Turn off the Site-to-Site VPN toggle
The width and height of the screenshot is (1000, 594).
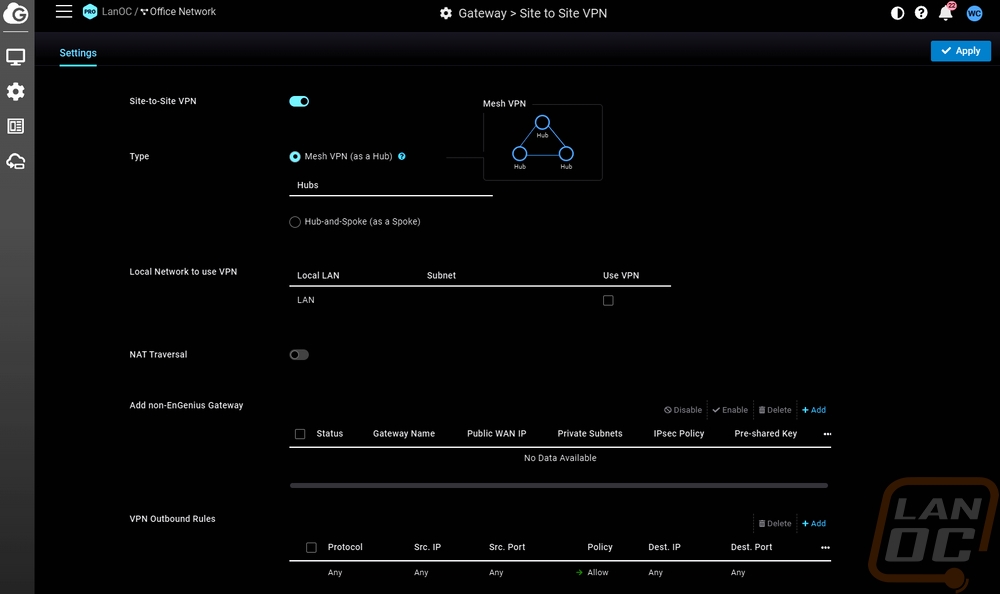[299, 101]
